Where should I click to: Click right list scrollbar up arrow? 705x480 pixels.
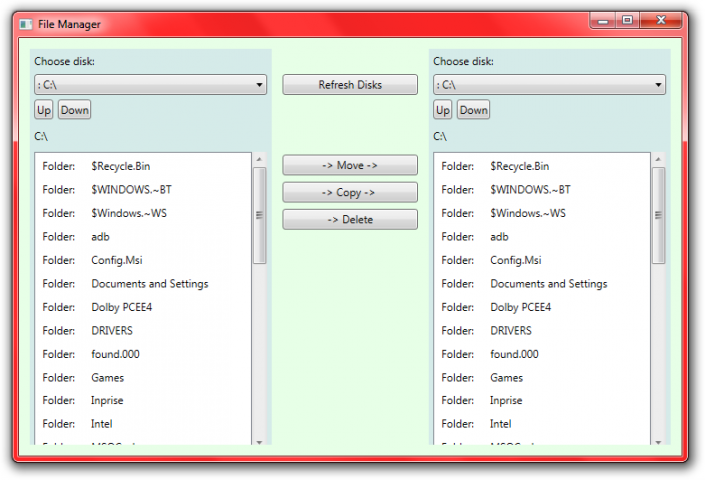coord(658,159)
